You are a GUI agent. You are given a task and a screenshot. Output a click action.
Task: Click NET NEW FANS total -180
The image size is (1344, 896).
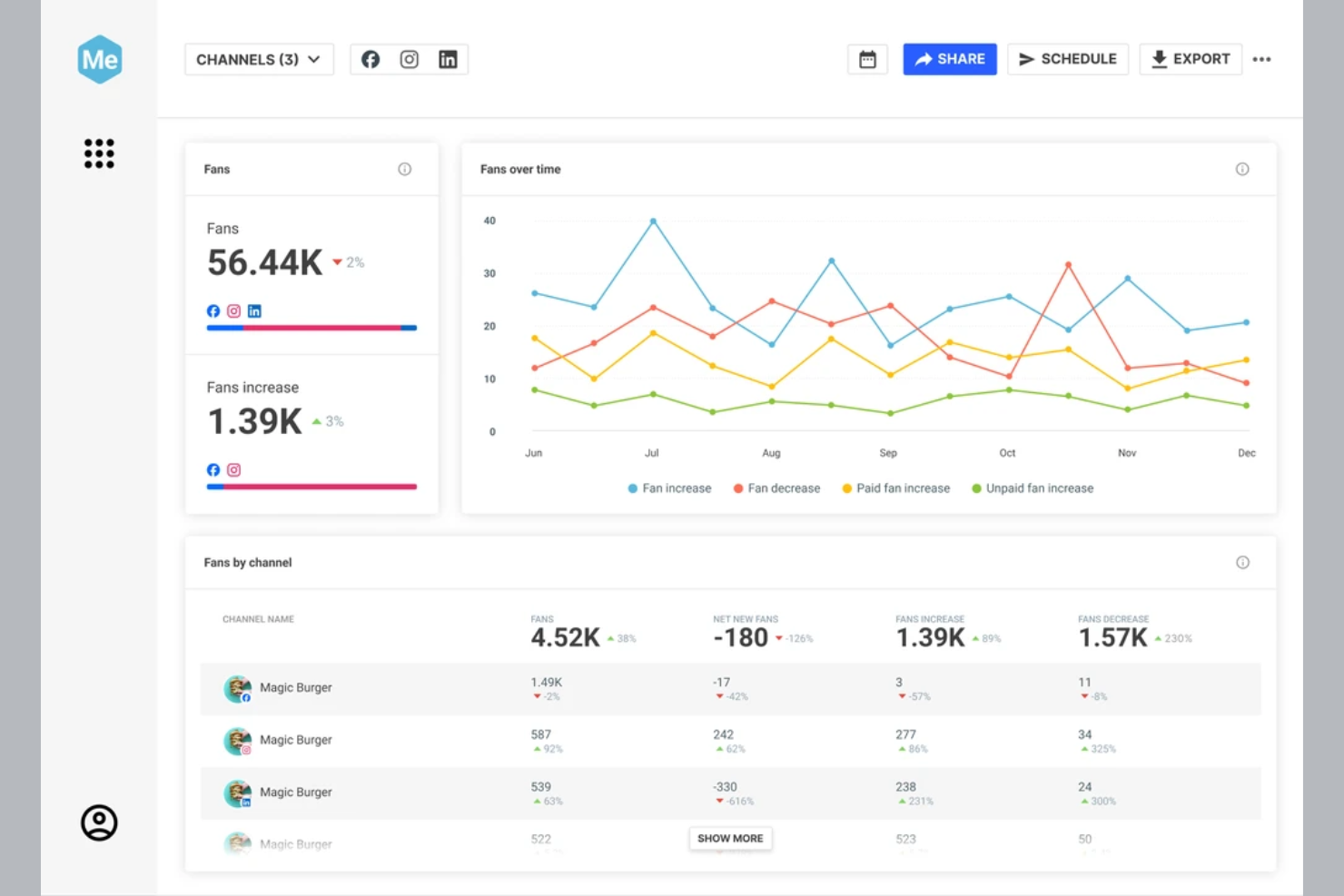tap(741, 637)
